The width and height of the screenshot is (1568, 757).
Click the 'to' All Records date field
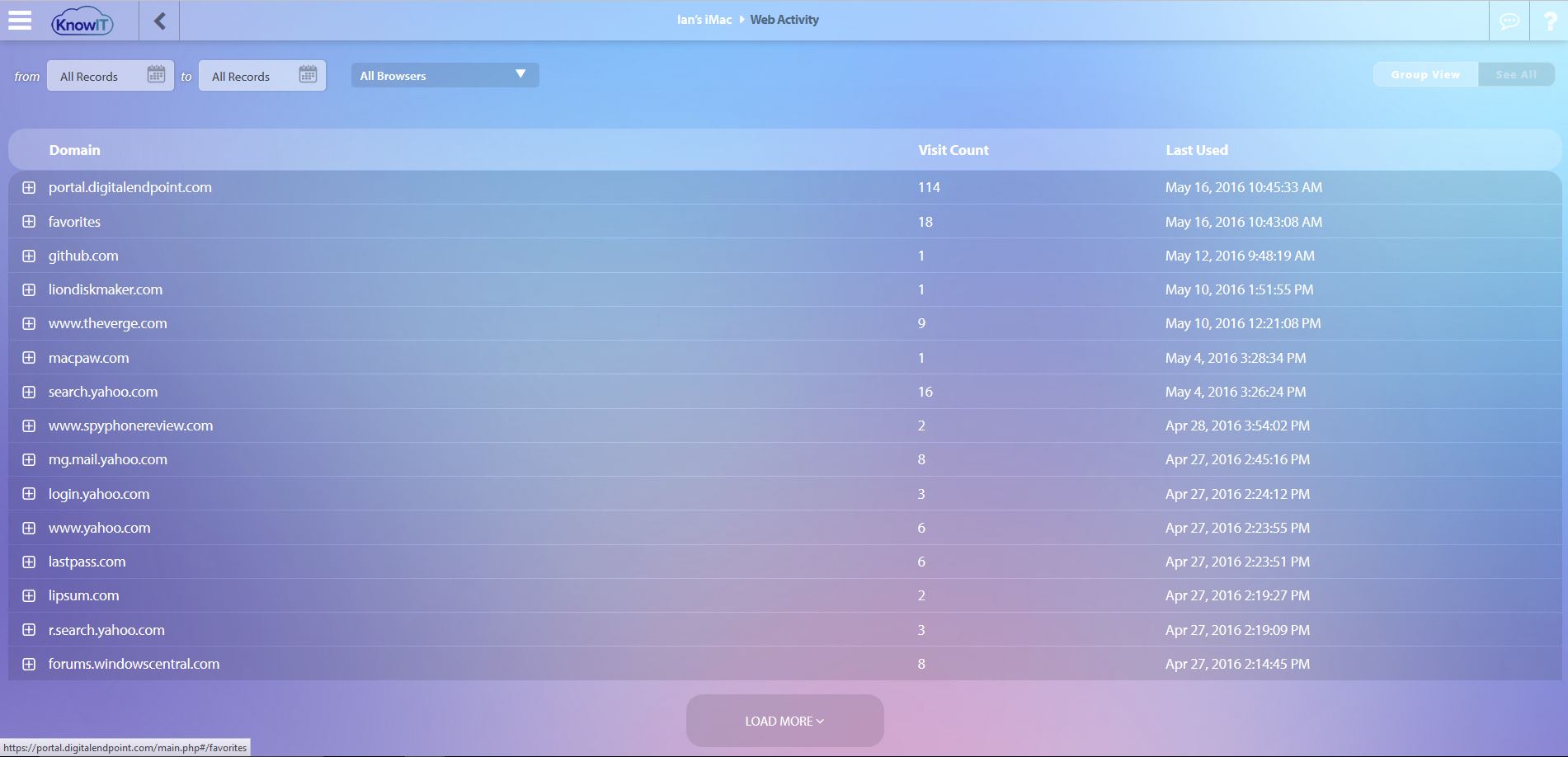262,76
